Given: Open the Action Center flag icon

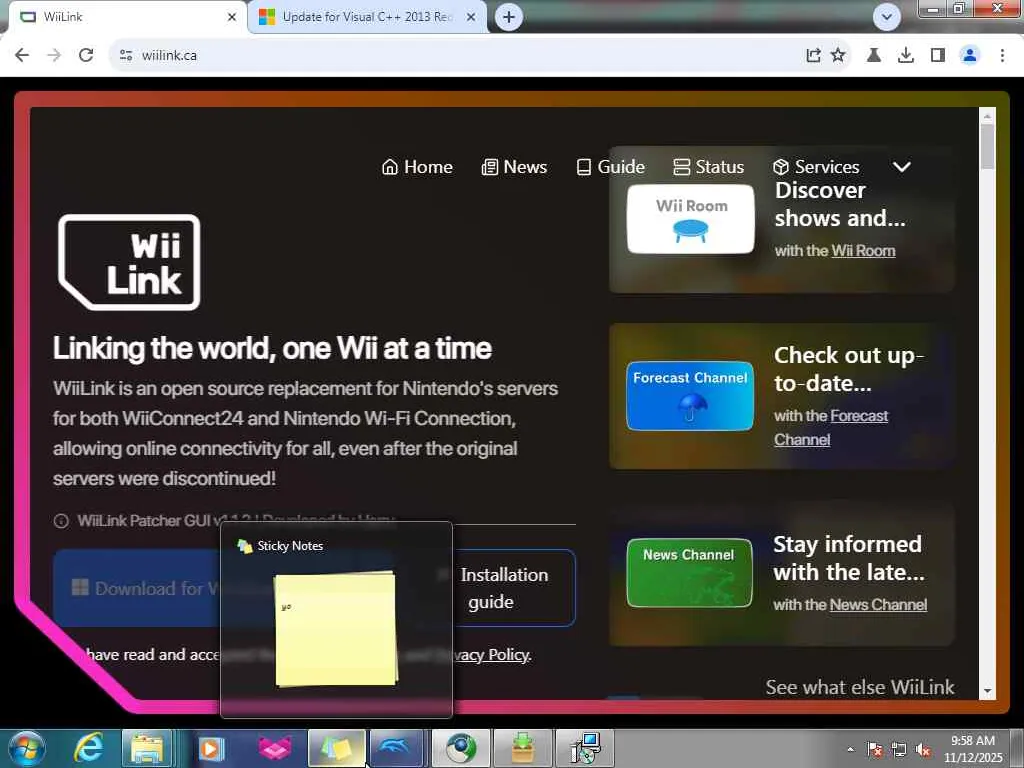Looking at the screenshot, I should point(874,749).
